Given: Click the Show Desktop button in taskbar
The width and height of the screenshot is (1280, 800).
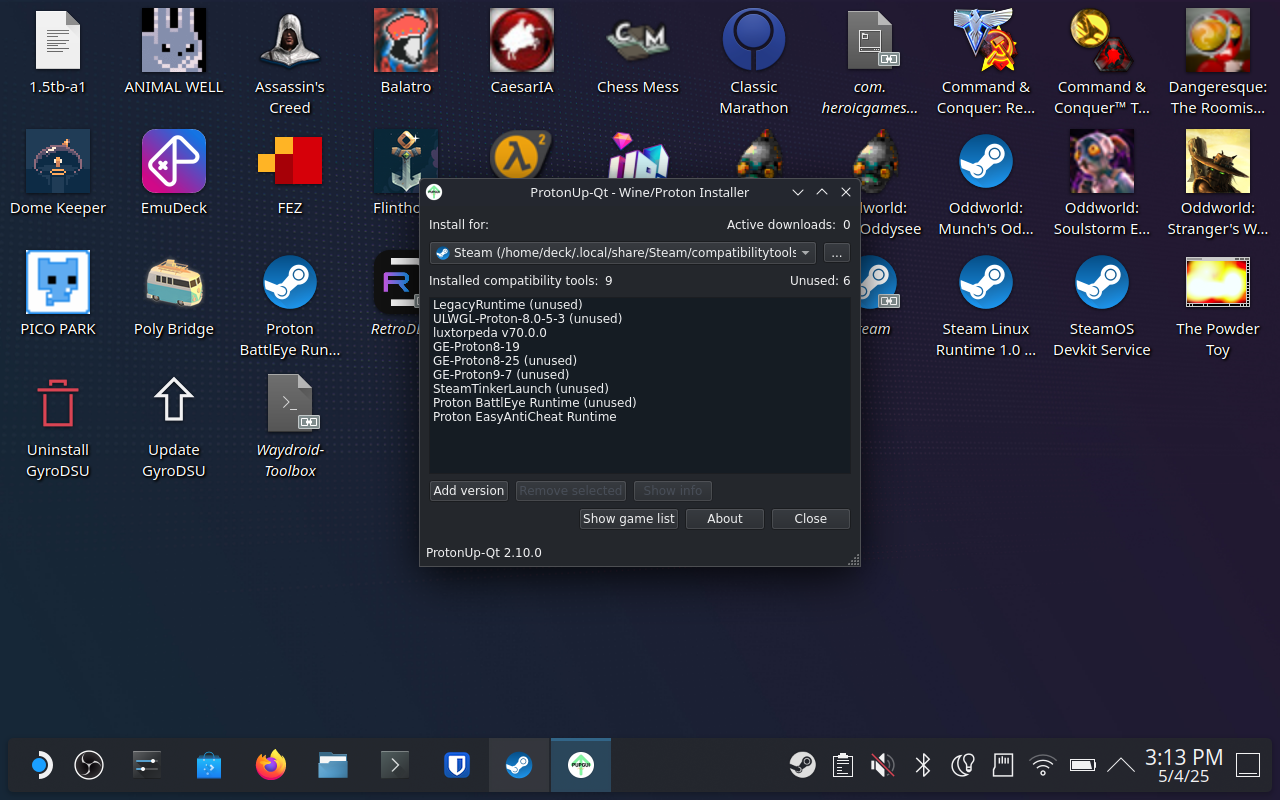Looking at the screenshot, I should tap(1248, 766).
